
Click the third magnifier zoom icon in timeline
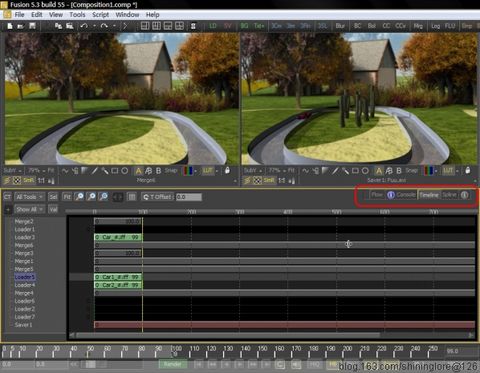point(104,197)
